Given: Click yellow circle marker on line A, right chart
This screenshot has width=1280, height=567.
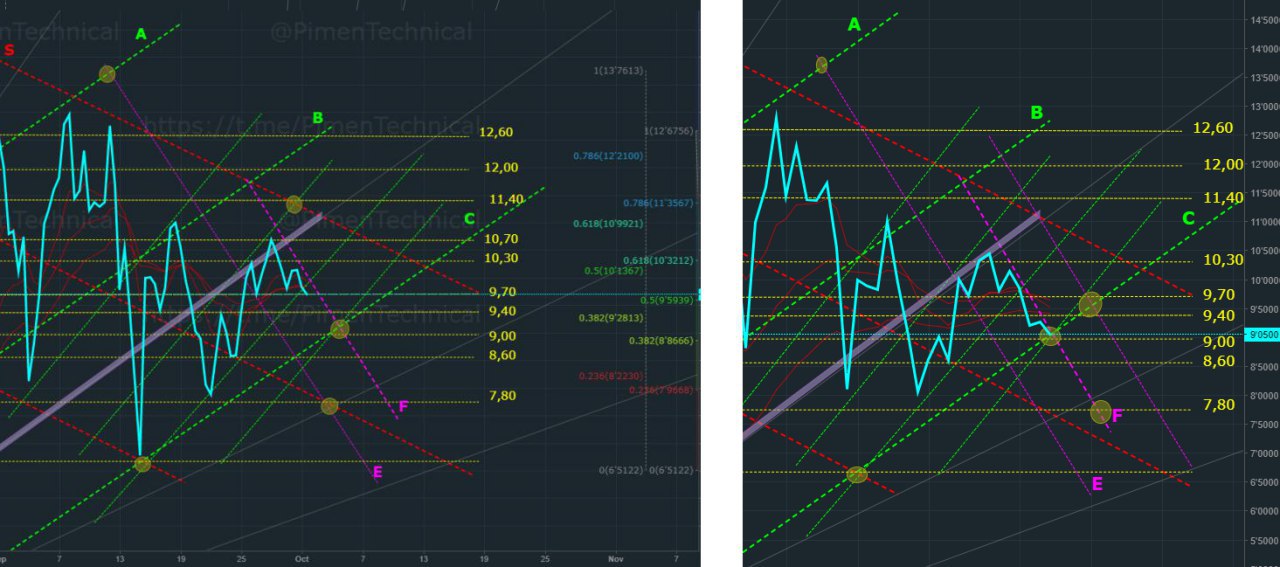Looking at the screenshot, I should (822, 65).
